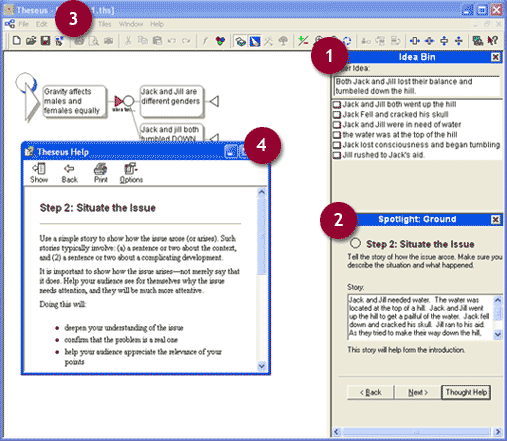Viewport: 507px width, 441px height.
Task: Click the < Back button in Spotlight
Action: 371,392
